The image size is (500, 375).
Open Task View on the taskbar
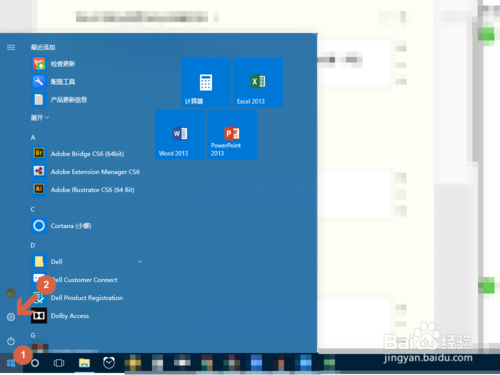[x=59, y=363]
